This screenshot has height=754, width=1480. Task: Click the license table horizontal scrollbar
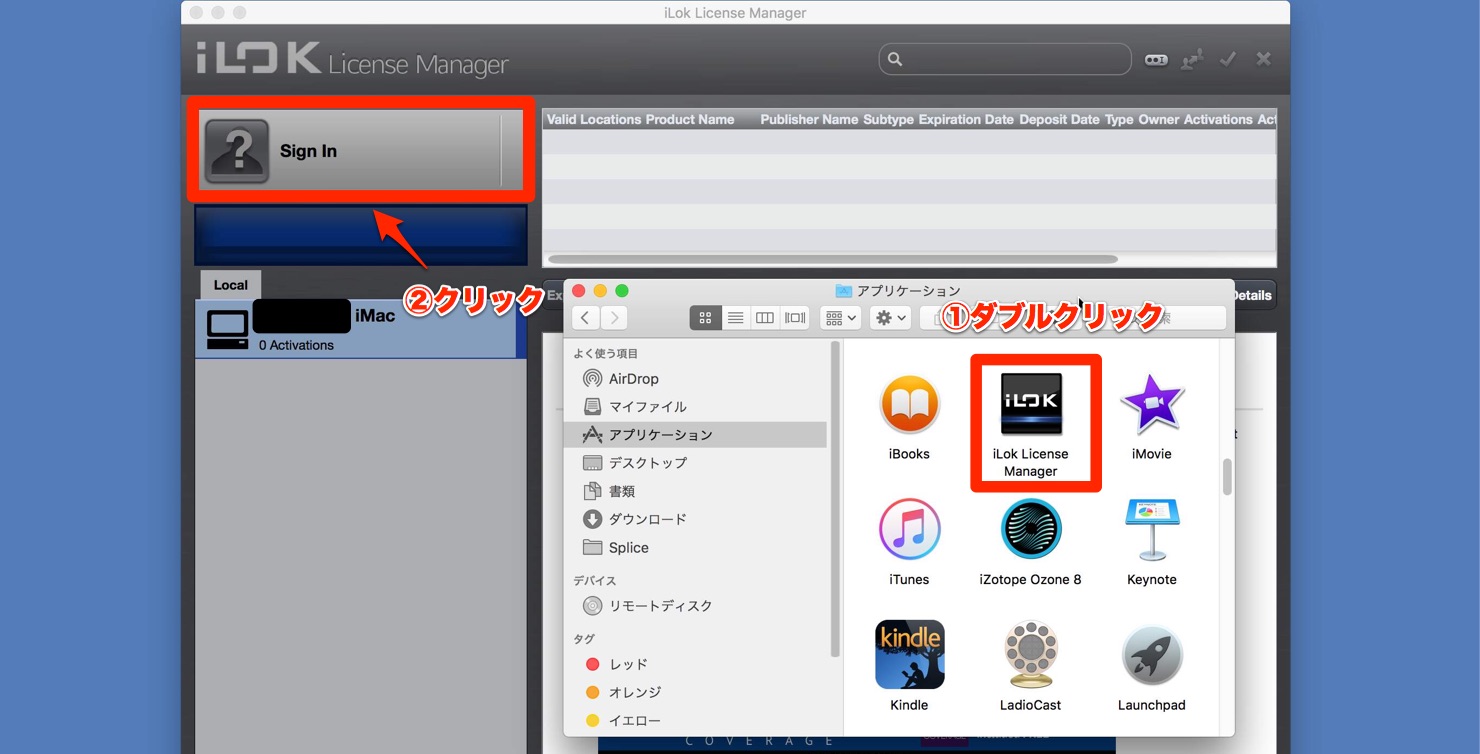point(832,259)
